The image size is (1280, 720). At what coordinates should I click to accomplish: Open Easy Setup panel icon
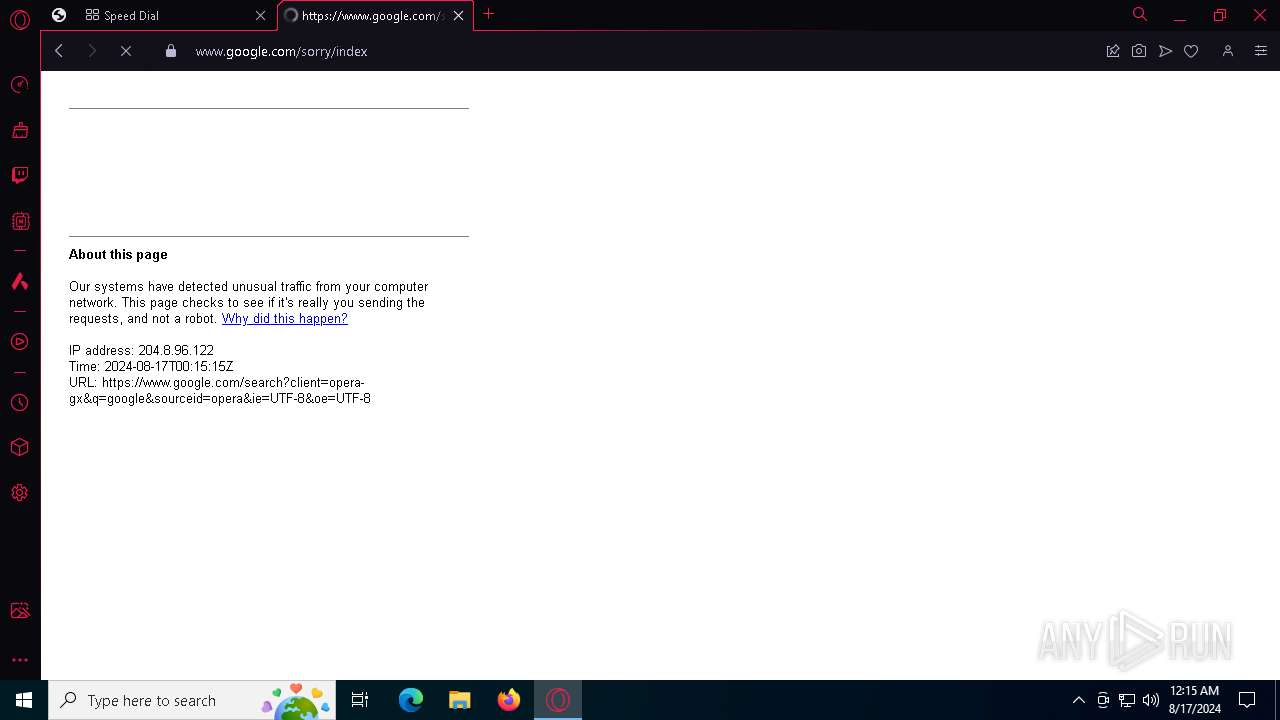(x=1260, y=51)
